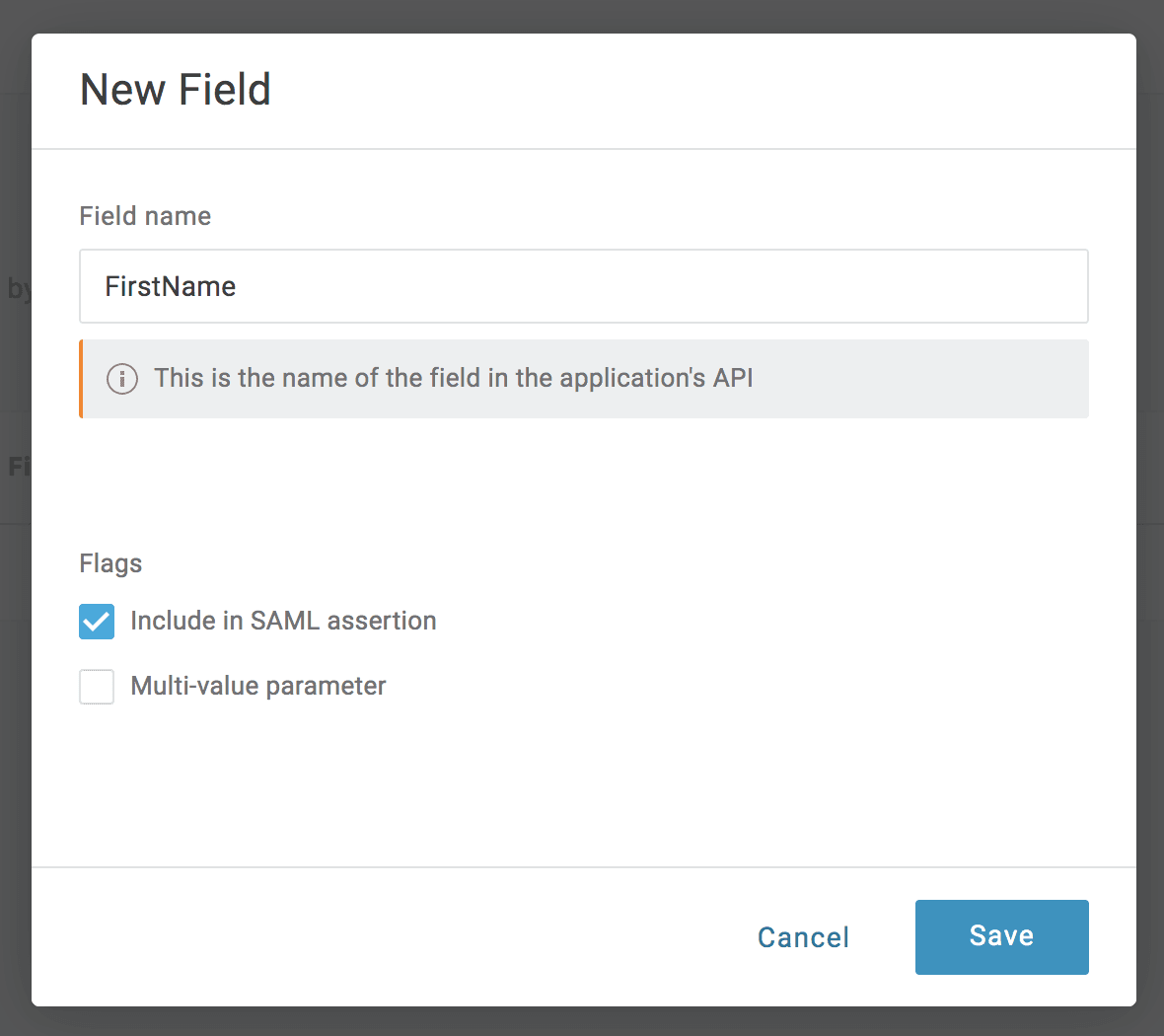Screen dimensions: 1164x1036
Task: Click the empty header area right of the title
Action: coord(691,90)
